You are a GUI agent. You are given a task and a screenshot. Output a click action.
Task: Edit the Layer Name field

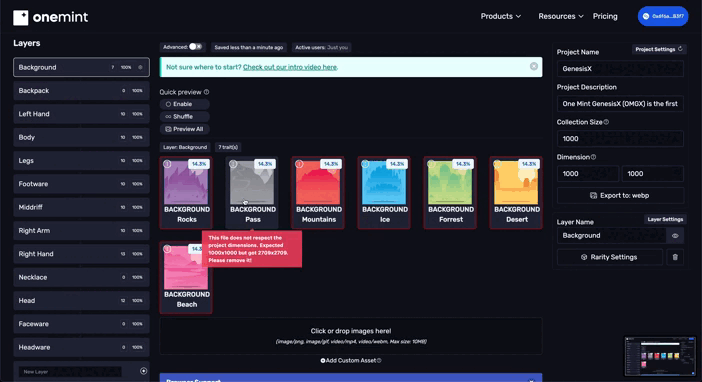coord(611,236)
